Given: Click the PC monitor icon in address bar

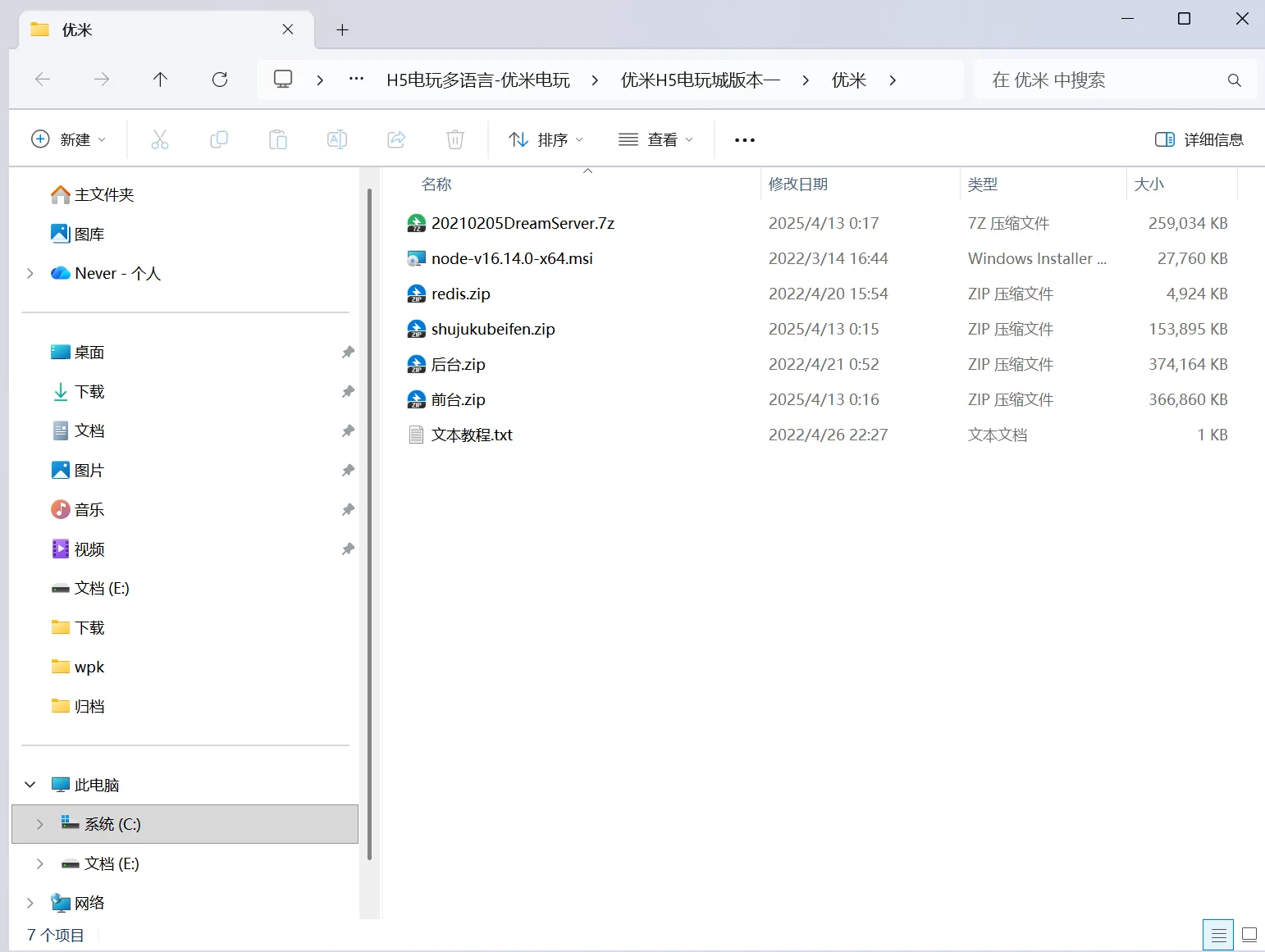Looking at the screenshot, I should click(x=283, y=80).
